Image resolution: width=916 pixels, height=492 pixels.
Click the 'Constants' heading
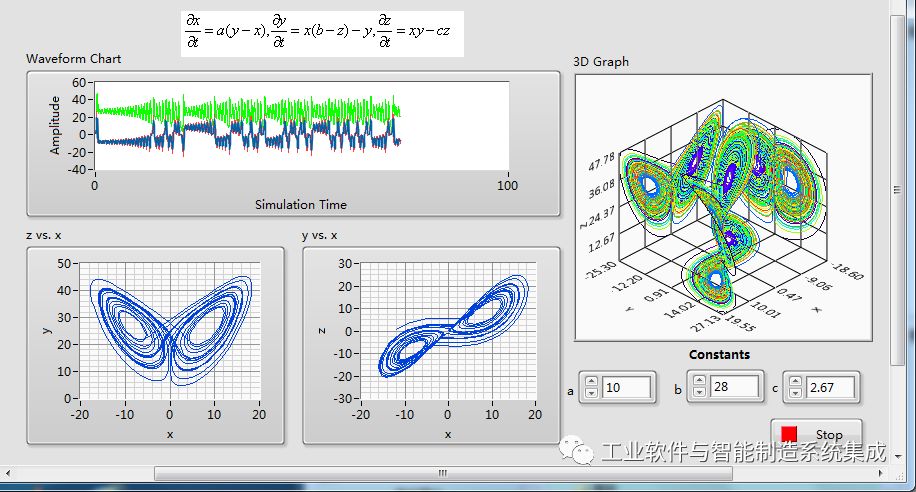coord(719,354)
